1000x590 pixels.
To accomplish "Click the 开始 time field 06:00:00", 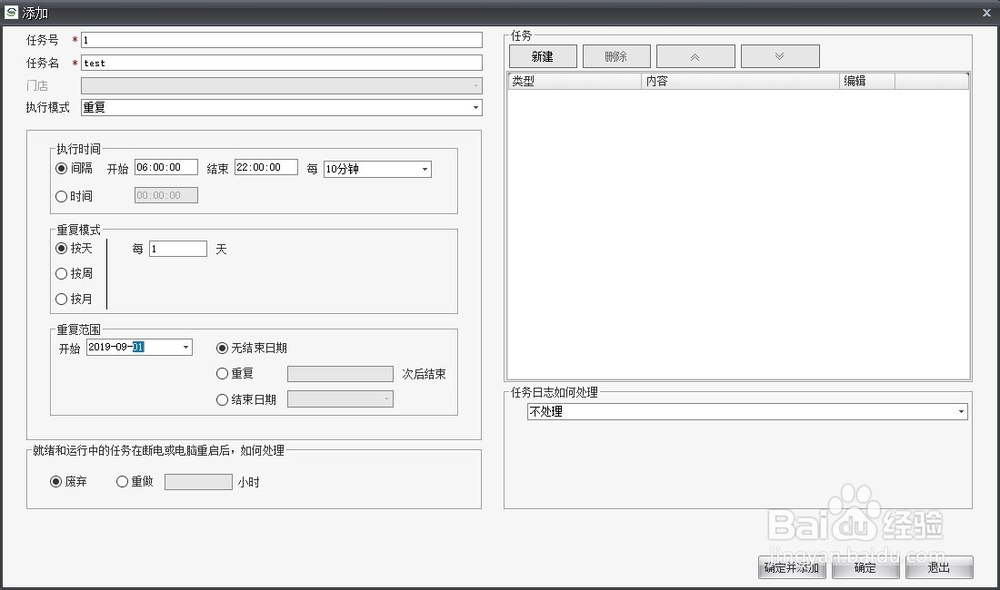I will [x=166, y=167].
